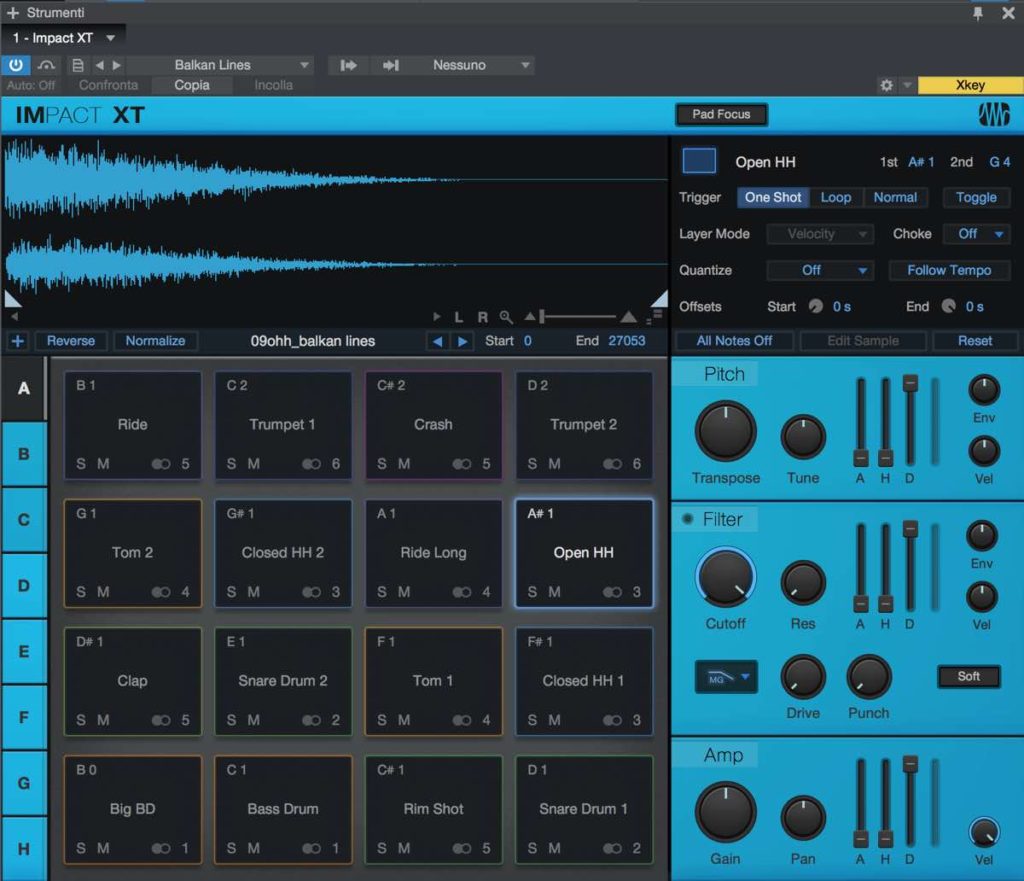
Task: Click the waveform zoom magnifier icon
Action: click(x=506, y=317)
